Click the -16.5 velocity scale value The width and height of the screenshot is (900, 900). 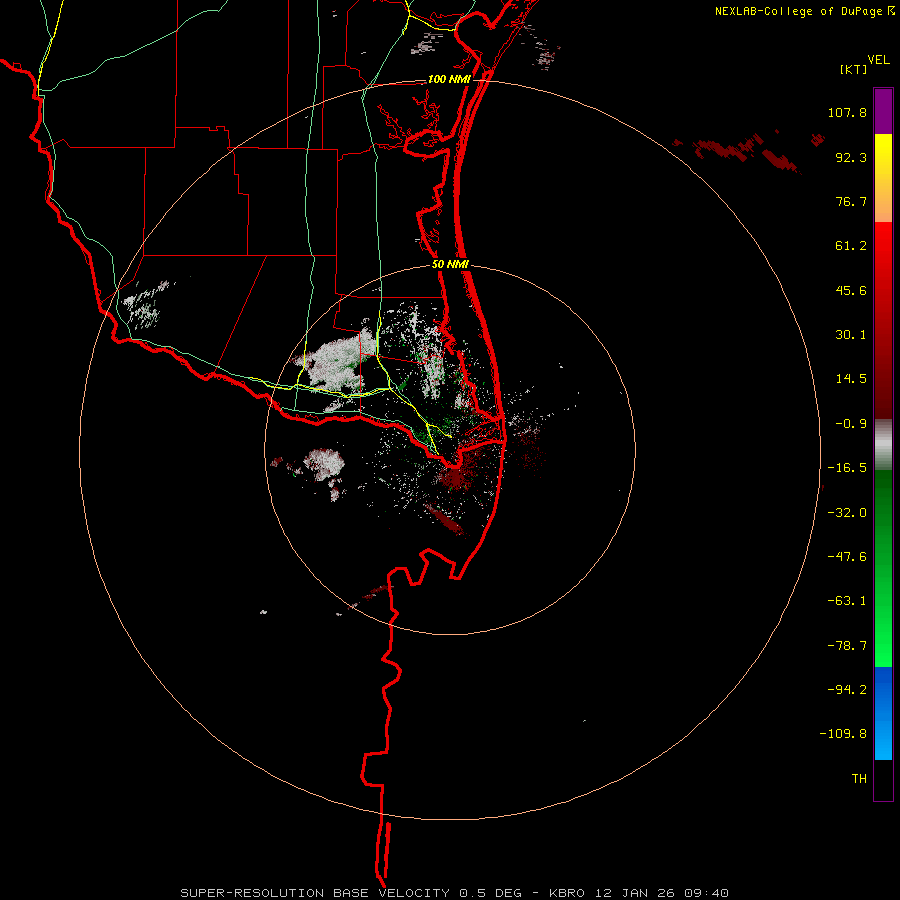(847, 468)
